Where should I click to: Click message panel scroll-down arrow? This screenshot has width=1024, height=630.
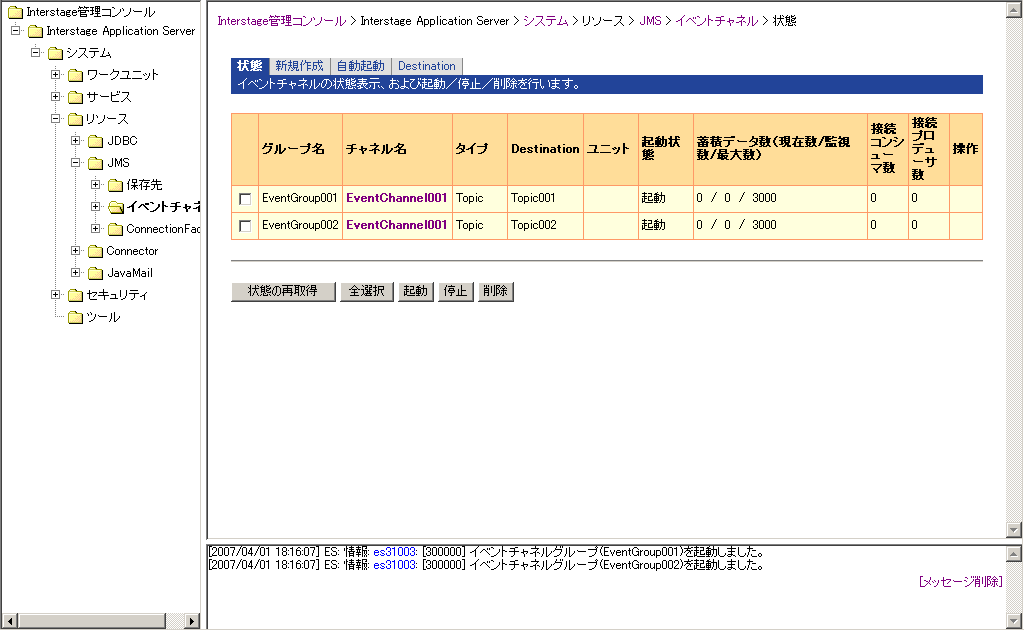(1014, 620)
